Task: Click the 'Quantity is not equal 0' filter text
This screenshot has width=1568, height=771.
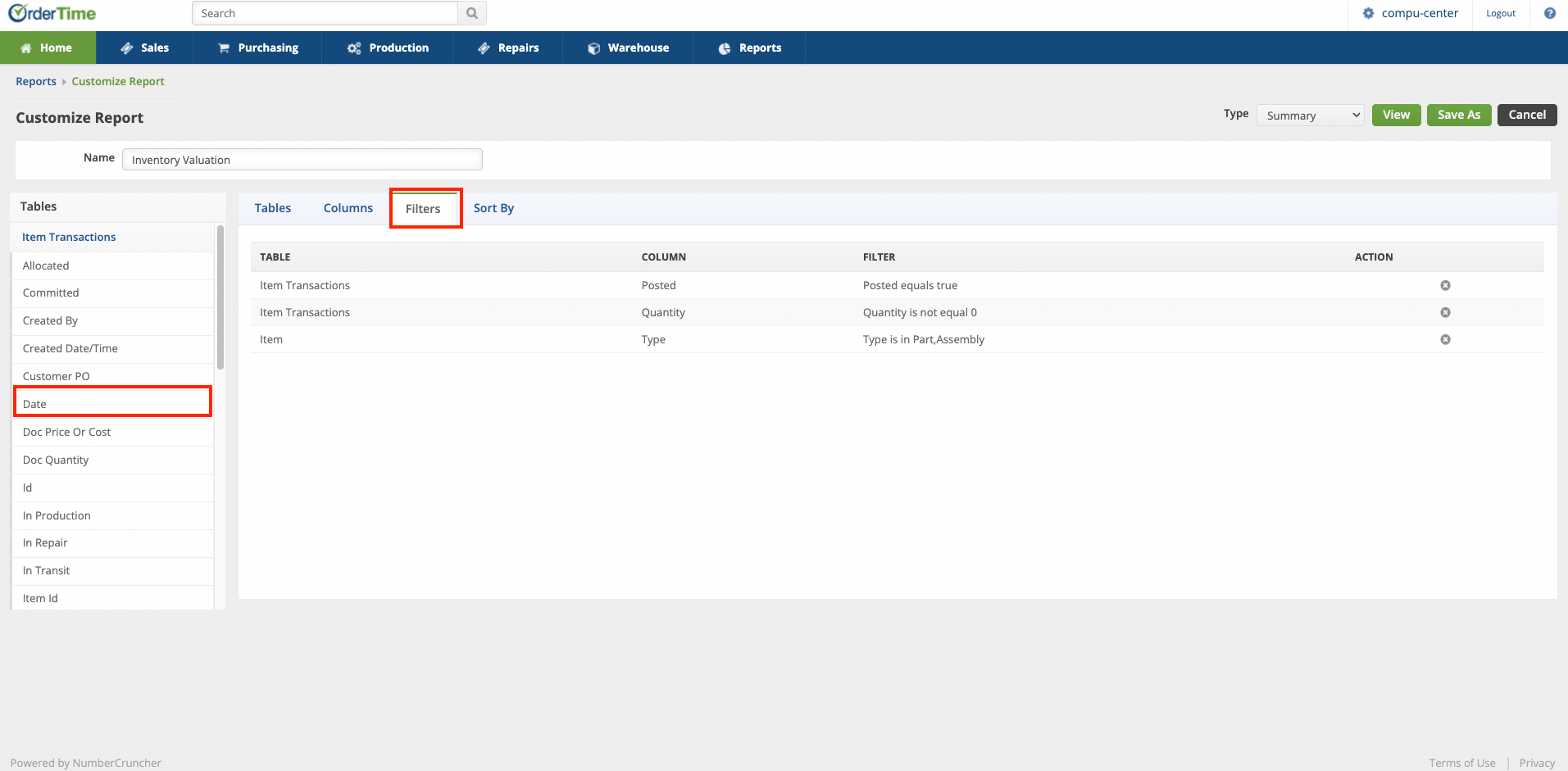Action: 920,312
